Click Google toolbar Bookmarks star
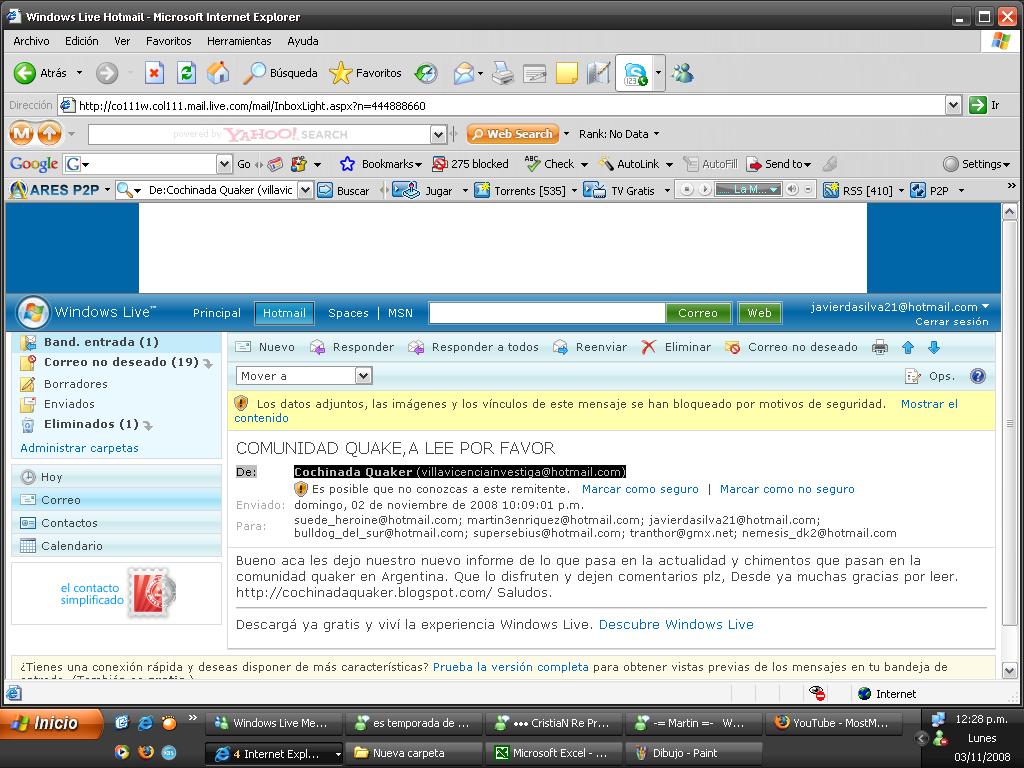This screenshot has height=768, width=1024. (x=380, y=164)
